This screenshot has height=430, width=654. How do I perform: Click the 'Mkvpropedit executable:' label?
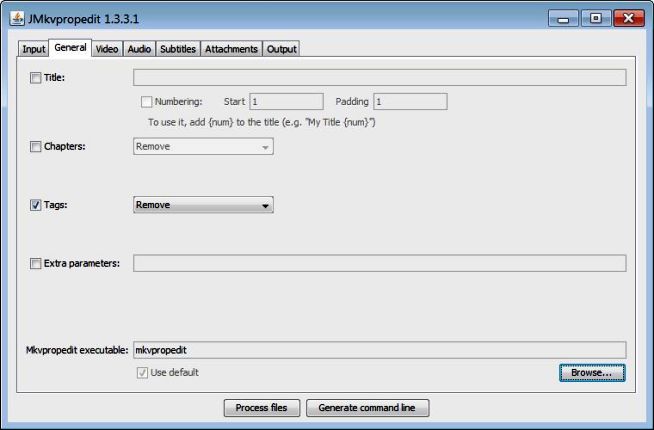(x=77, y=350)
